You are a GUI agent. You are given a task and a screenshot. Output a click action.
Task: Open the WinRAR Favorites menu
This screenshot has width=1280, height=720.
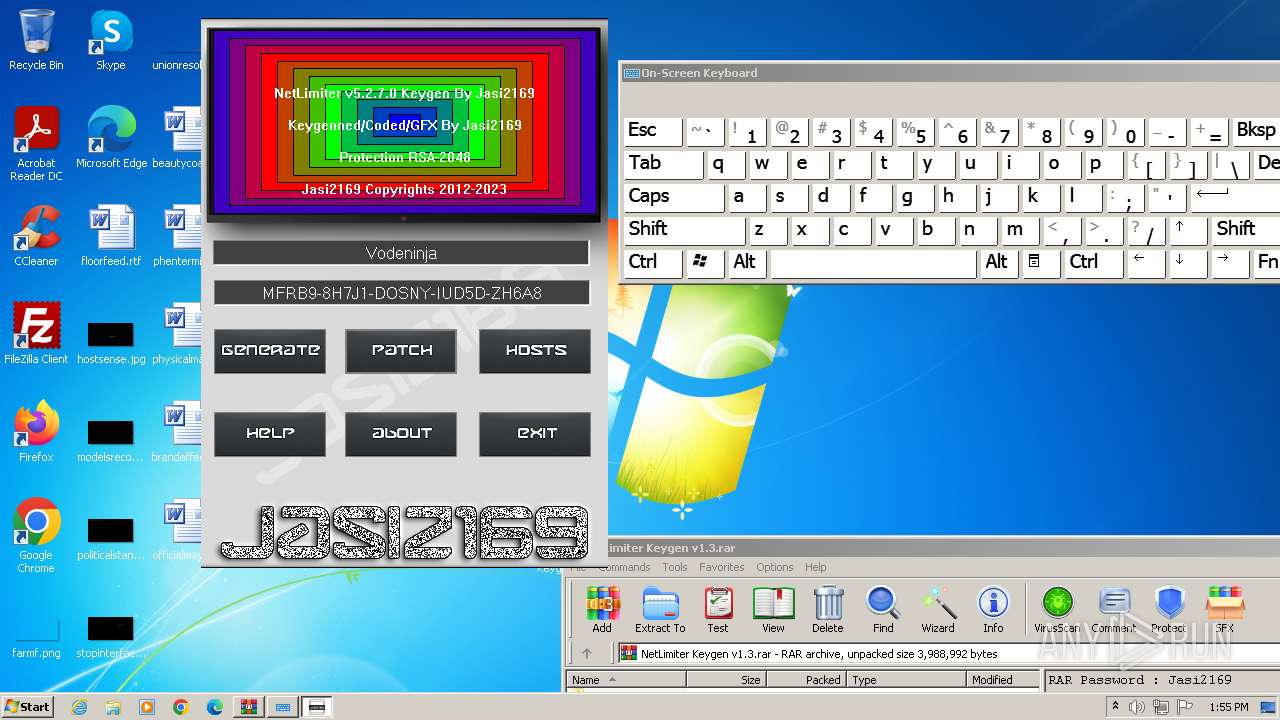[722, 567]
